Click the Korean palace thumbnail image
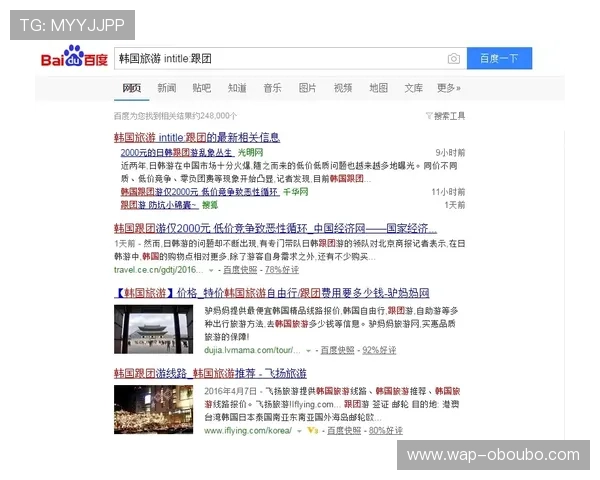 pos(153,329)
